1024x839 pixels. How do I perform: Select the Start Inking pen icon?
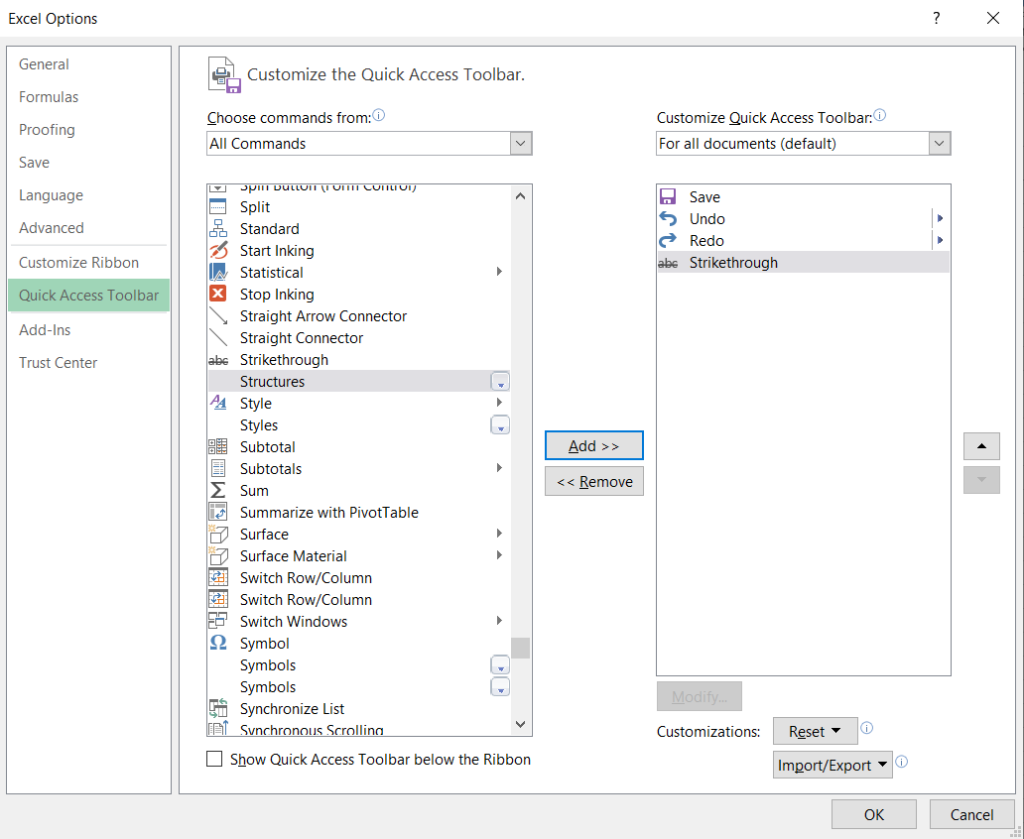pyautogui.click(x=217, y=251)
